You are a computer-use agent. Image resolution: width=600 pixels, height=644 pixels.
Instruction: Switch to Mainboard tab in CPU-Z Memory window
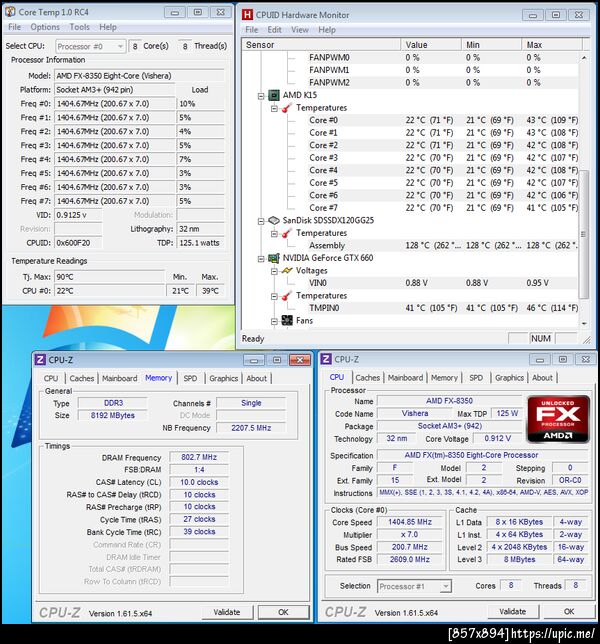[120, 378]
